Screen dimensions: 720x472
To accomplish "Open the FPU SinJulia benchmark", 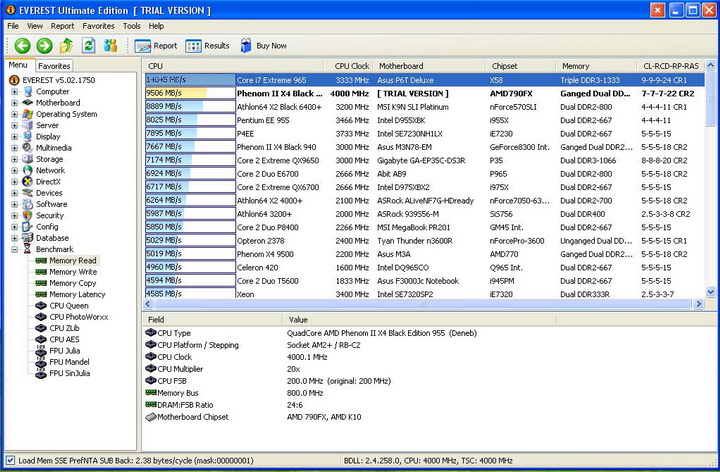I will (69, 373).
